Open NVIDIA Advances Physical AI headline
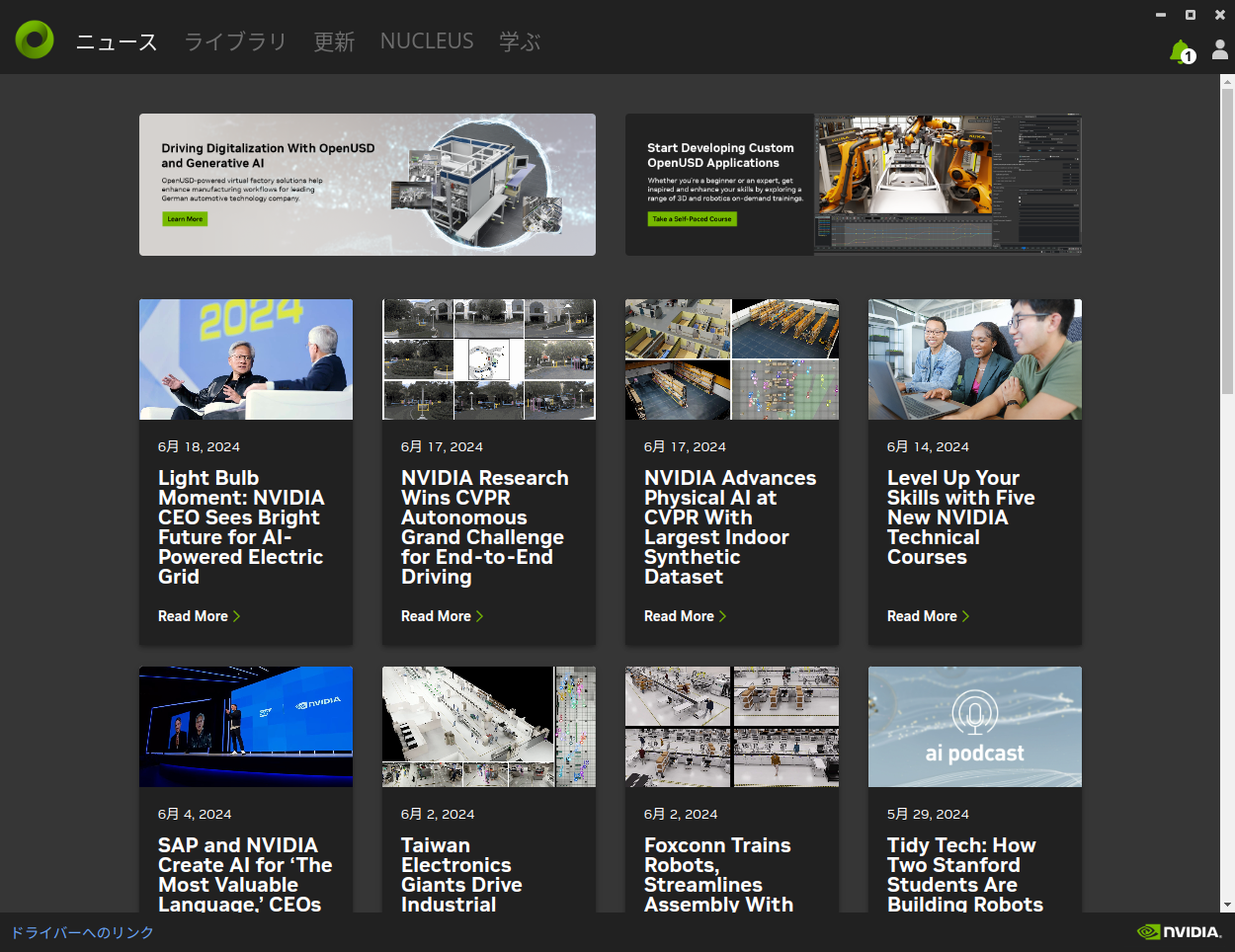This screenshot has height=952, width=1235. tap(730, 527)
